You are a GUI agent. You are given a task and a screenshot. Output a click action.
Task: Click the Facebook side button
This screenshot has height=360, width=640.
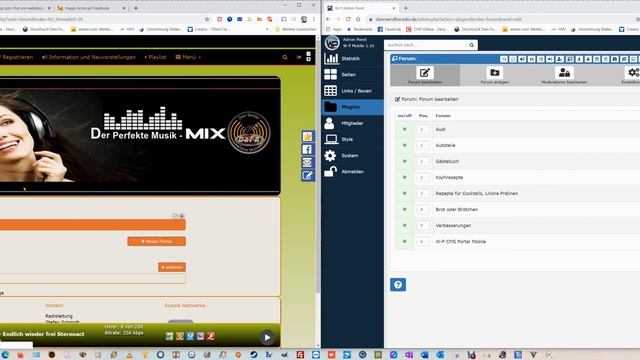[x=307, y=149]
